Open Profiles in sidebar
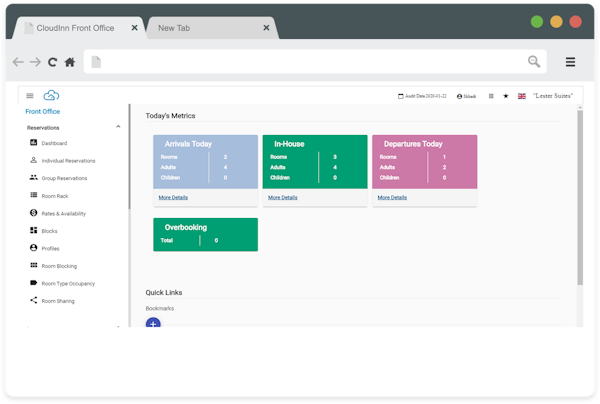 [45, 248]
